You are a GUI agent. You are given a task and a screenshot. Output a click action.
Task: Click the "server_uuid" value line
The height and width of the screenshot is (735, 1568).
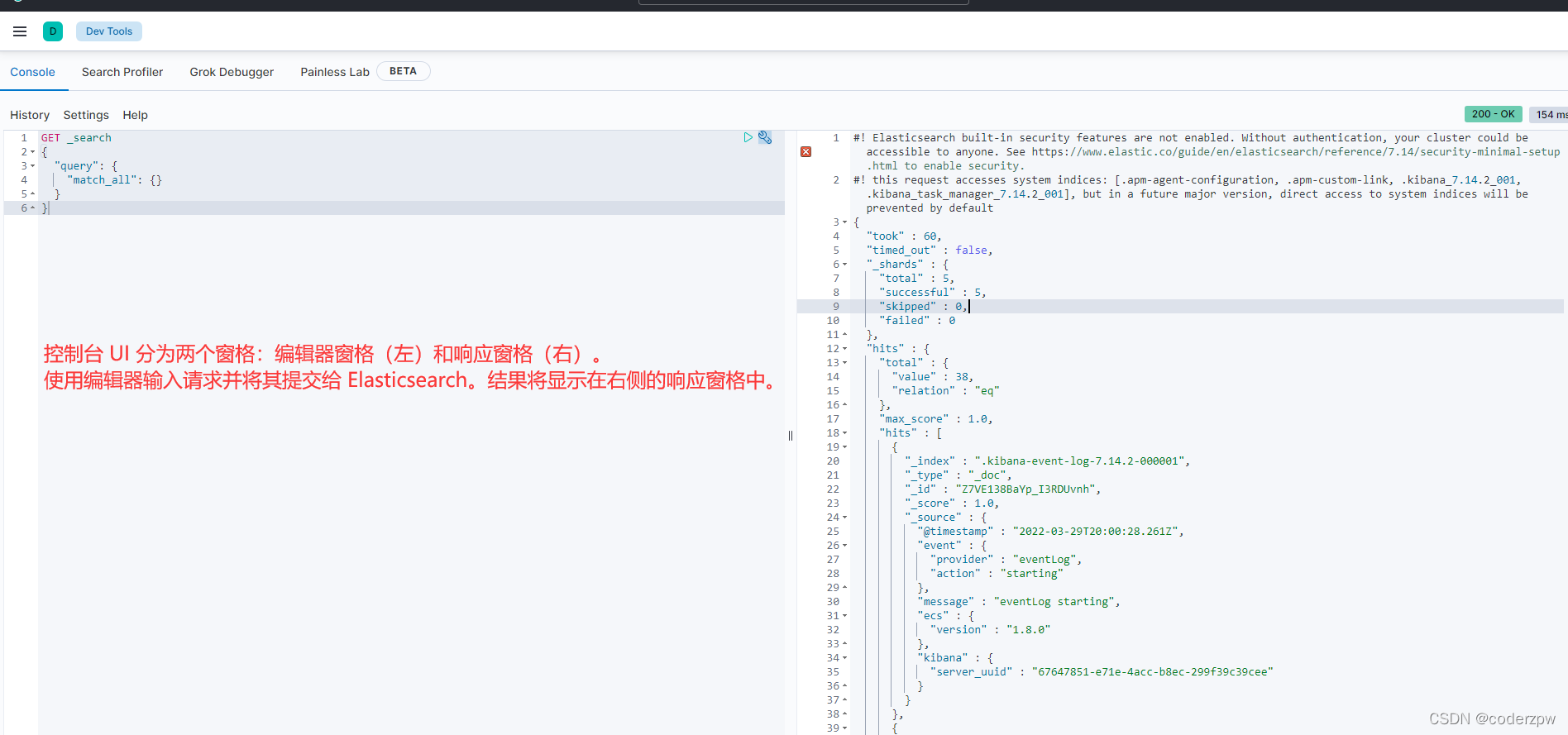tap(1102, 672)
